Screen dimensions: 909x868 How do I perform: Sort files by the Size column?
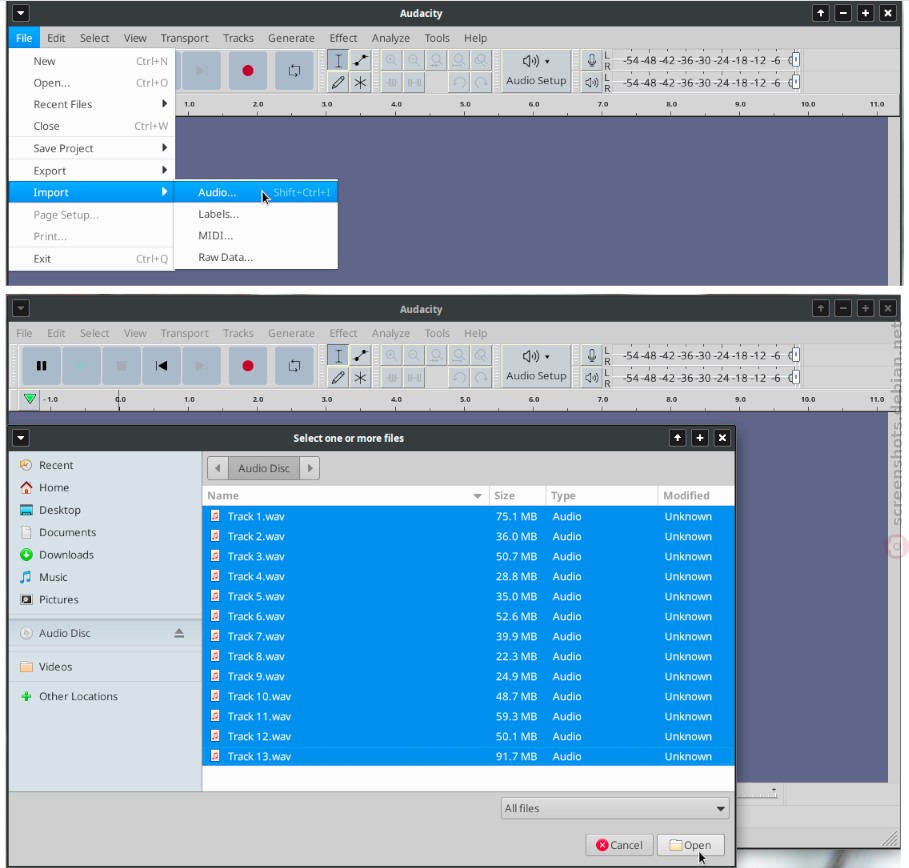pyautogui.click(x=517, y=496)
